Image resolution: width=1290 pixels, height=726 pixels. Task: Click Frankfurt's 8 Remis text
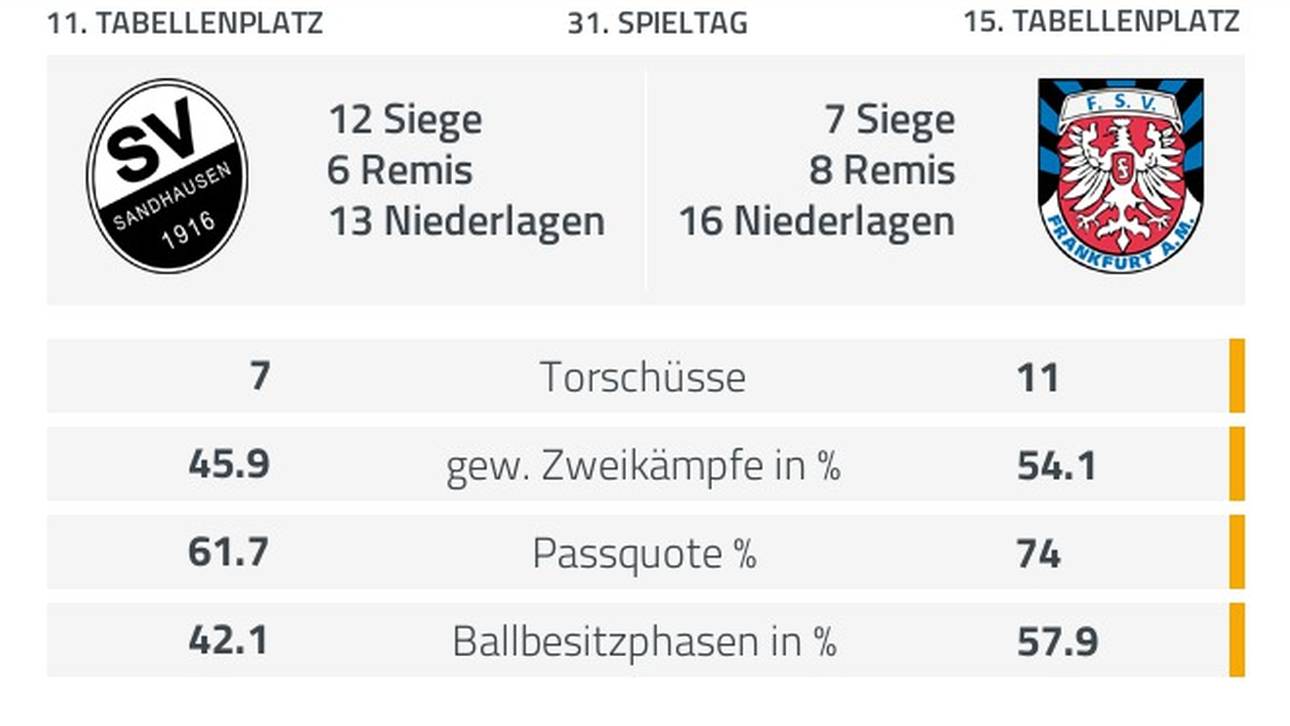pyautogui.click(x=882, y=170)
